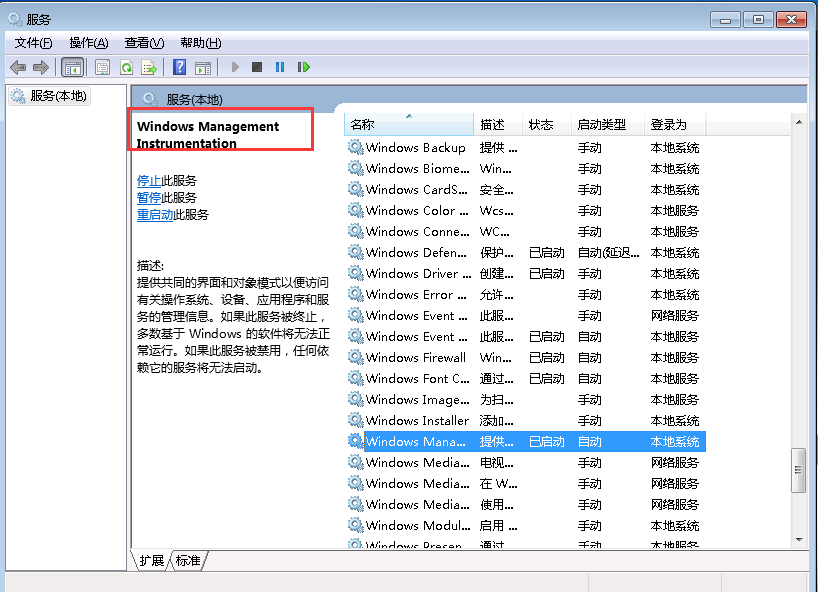Click the Export List toolbar icon

pos(149,67)
